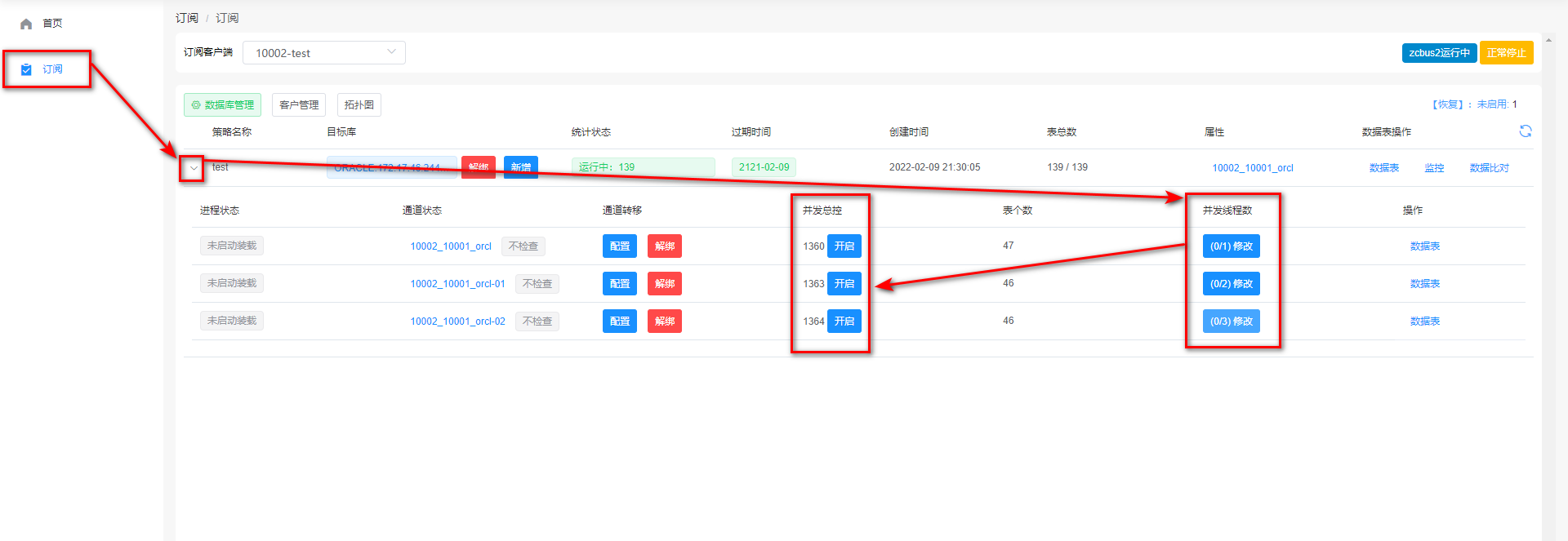Click the 数据比对 link
Viewport: 1568px width, 541px height.
click(1489, 168)
